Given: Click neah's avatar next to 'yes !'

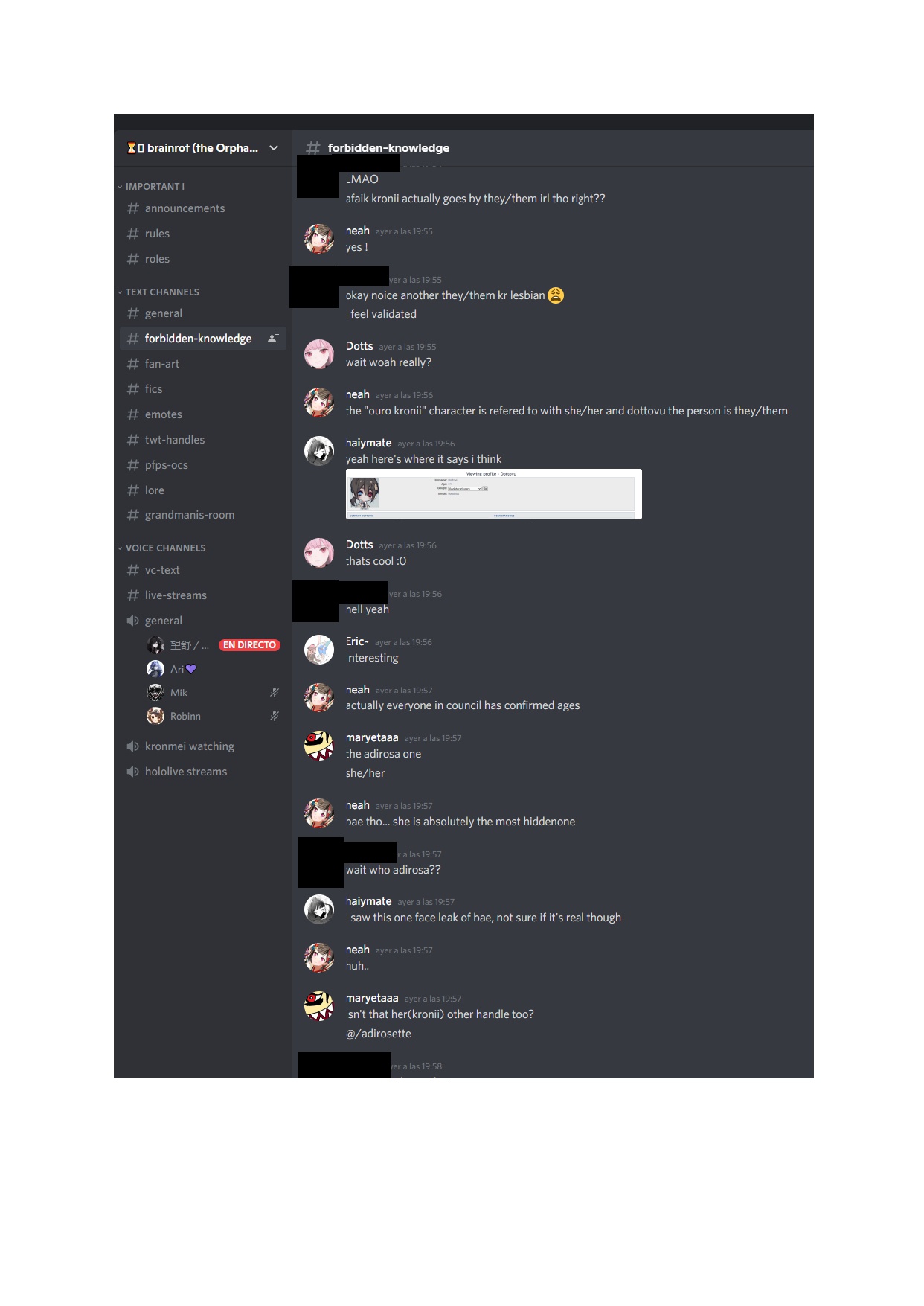Looking at the screenshot, I should coord(319,239).
